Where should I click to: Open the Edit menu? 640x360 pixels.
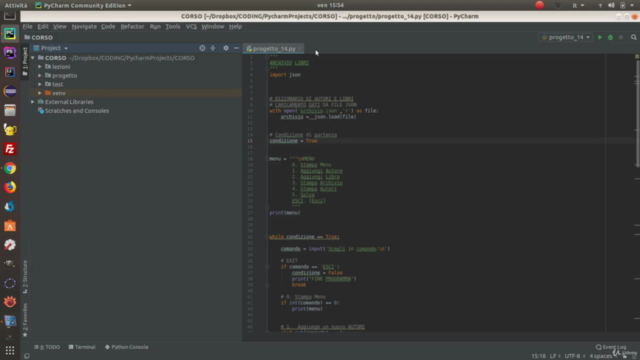tap(43, 27)
